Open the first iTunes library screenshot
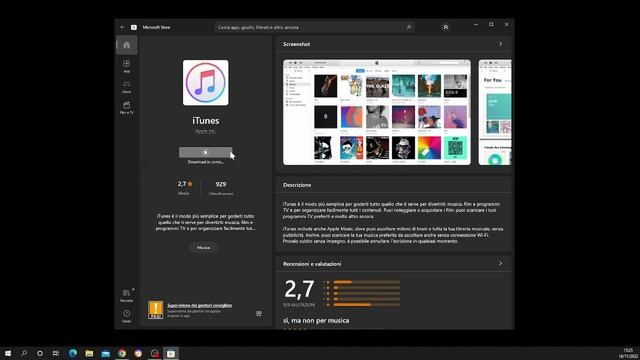This screenshot has width=640, height=360. click(x=377, y=112)
